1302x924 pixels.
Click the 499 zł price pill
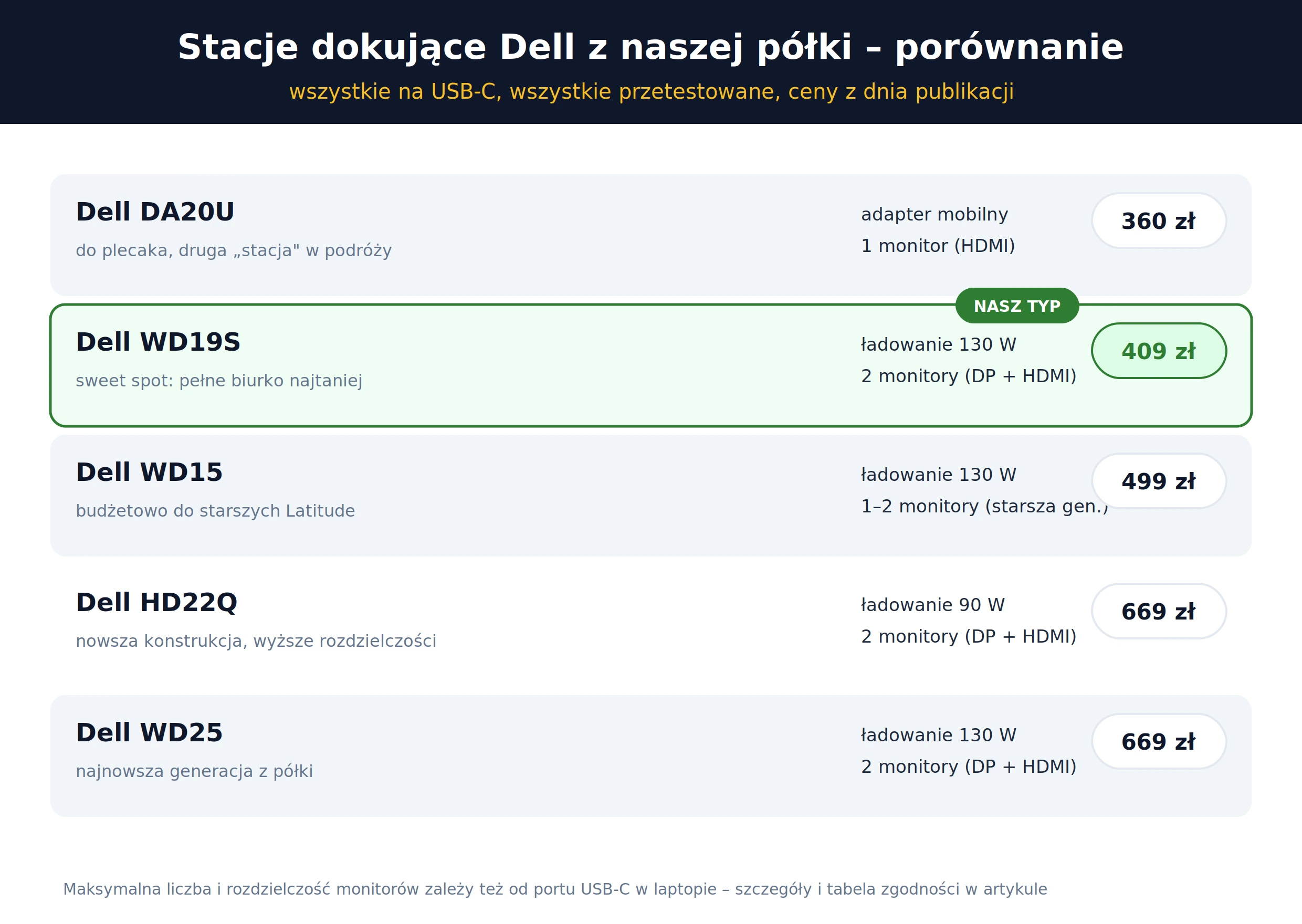point(1159,481)
